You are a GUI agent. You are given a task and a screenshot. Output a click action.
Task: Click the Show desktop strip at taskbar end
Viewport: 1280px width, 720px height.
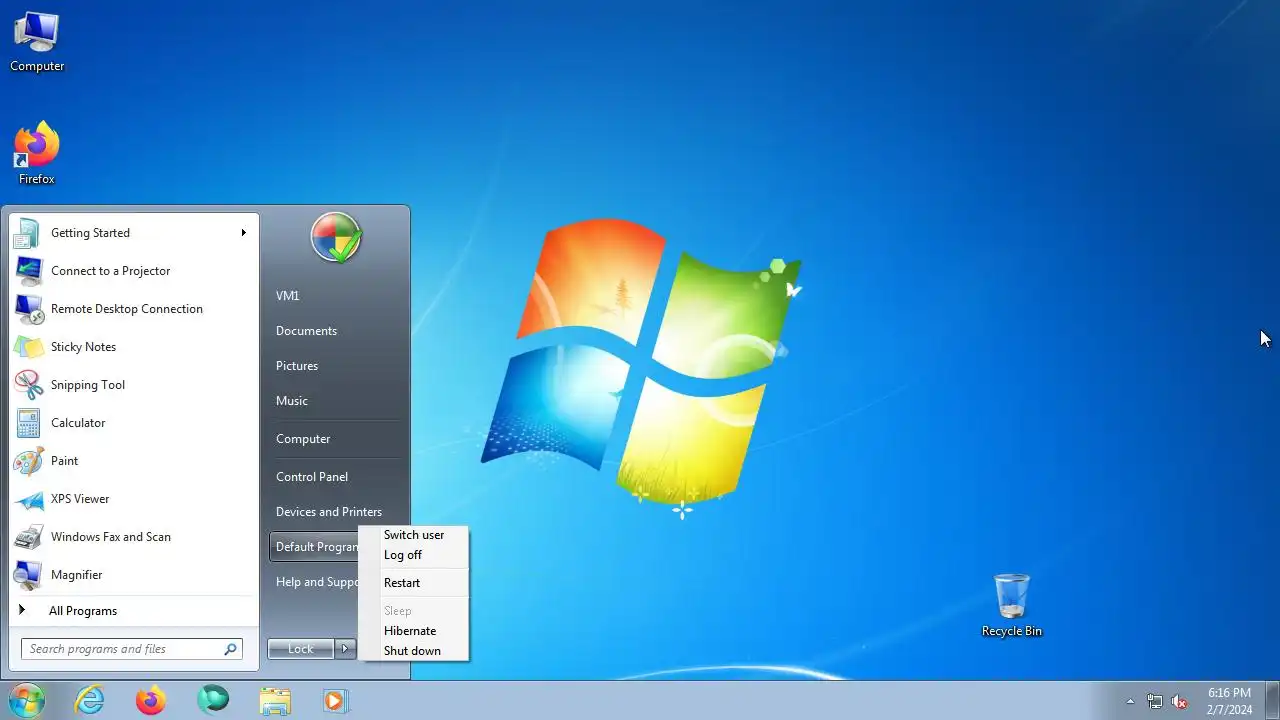click(x=1273, y=700)
